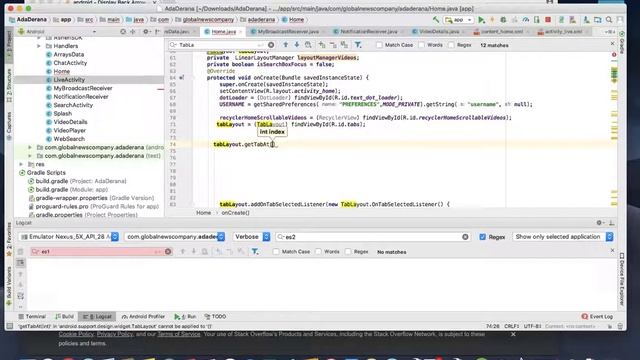Click the toolbar icon left of the Stop button
This screenshot has width=640, height=360.
[x=537, y=20]
